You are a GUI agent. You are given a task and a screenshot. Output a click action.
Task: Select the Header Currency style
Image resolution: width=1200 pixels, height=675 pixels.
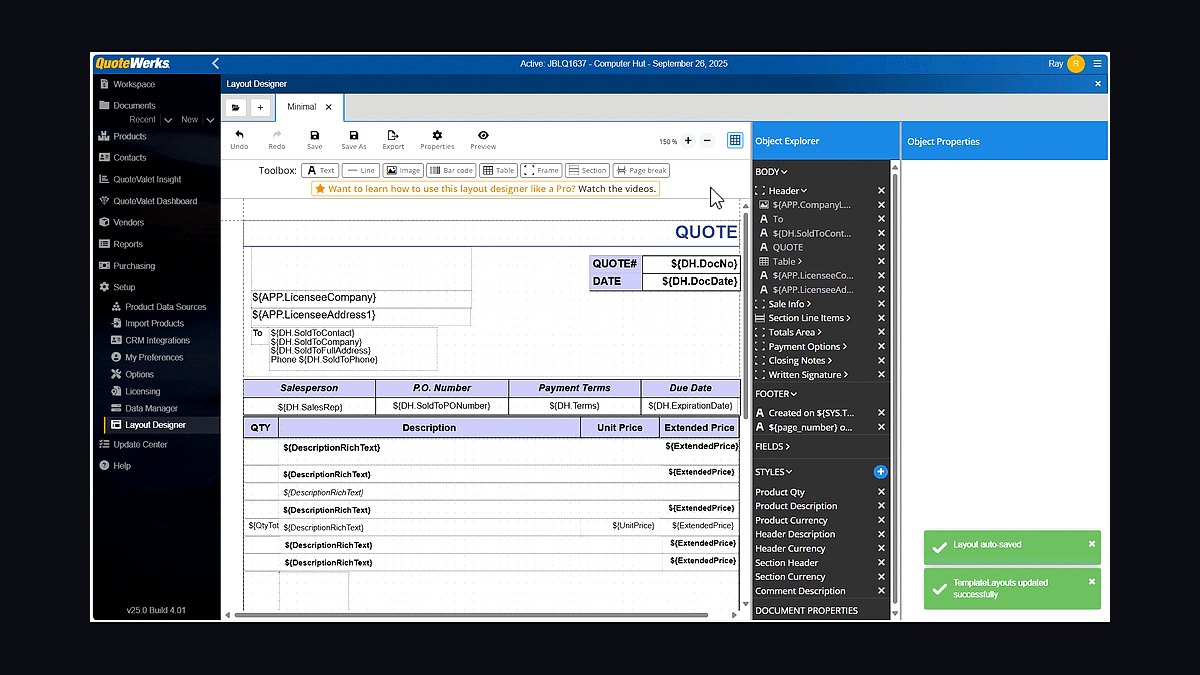790,548
